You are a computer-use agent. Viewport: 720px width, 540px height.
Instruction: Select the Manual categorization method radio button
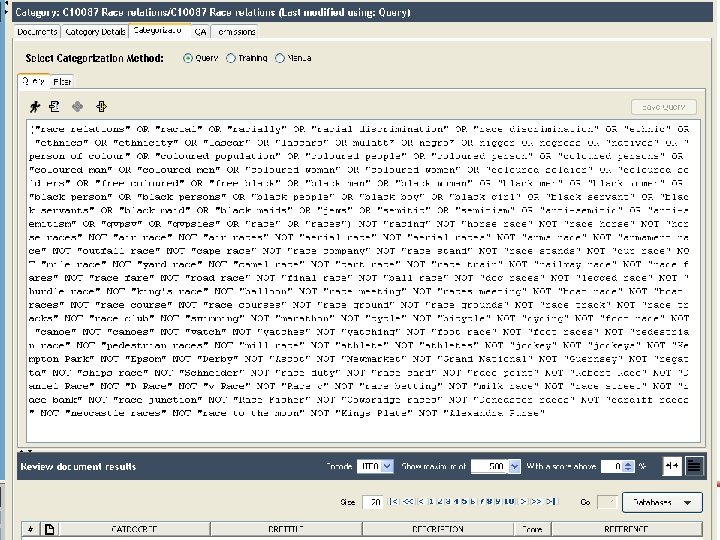[x=280, y=58]
